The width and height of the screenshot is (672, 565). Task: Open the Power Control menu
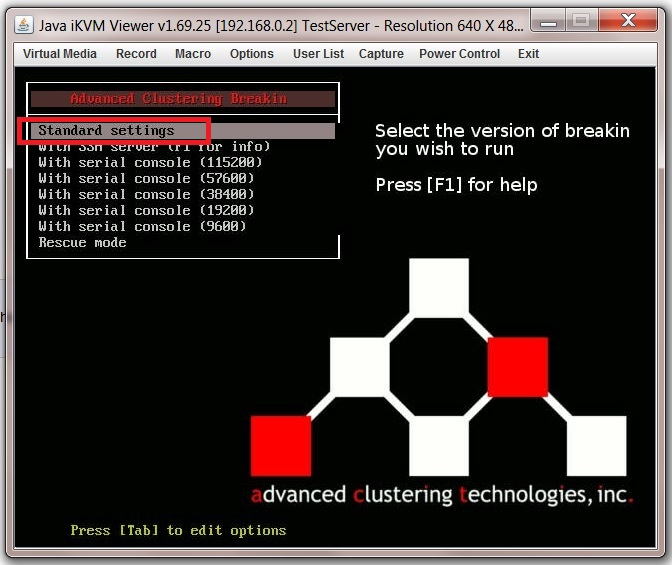click(459, 54)
